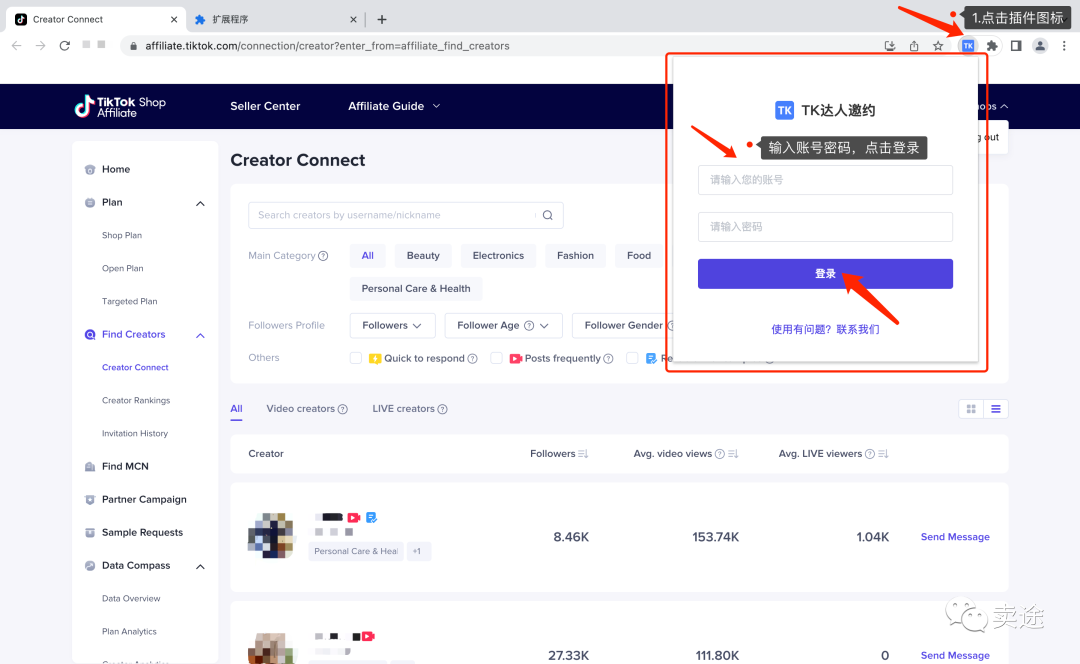Screen dimensions: 1080x664
Task: Filter by Fashion category
Action: tap(575, 256)
